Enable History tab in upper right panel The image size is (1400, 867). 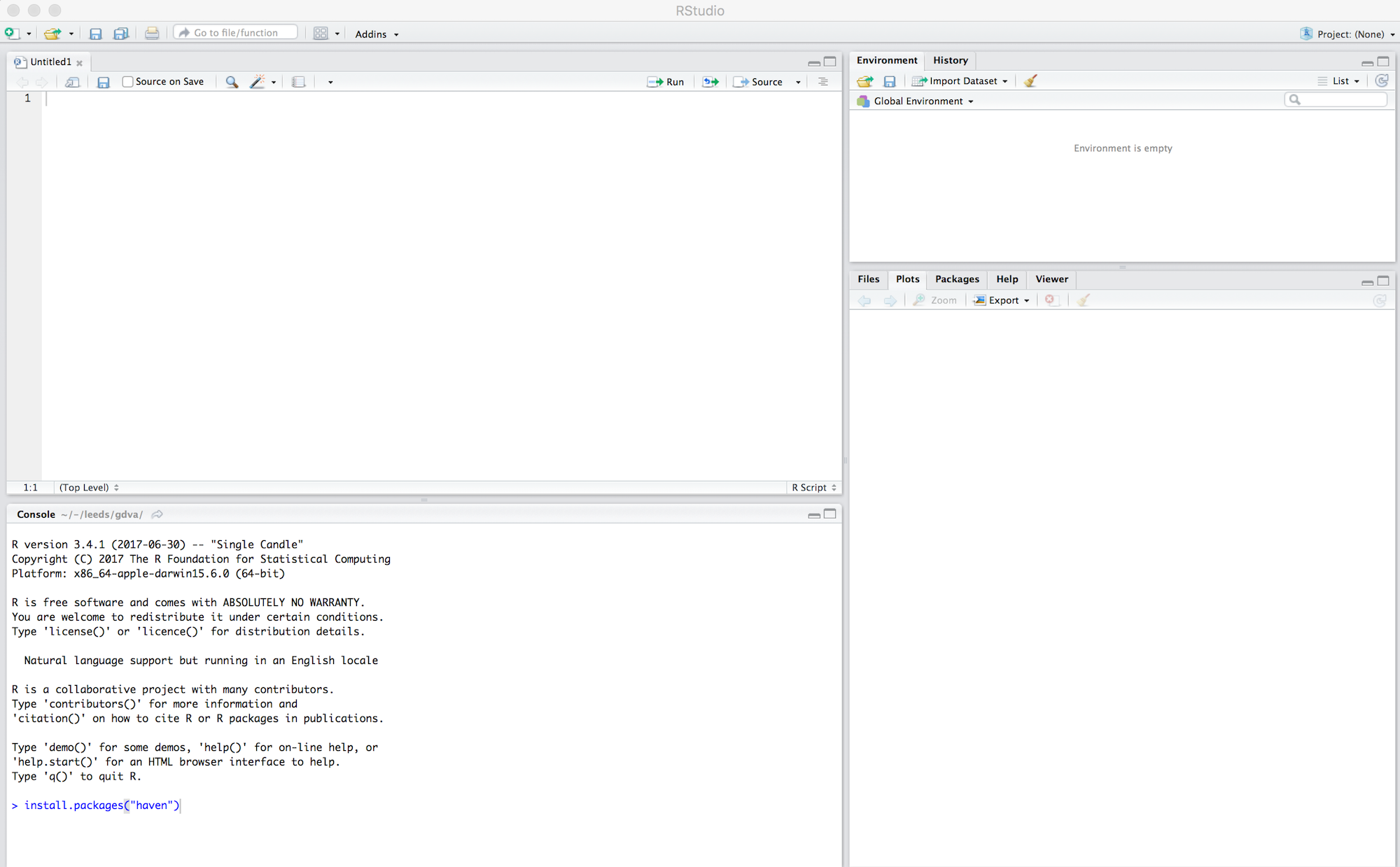(948, 60)
